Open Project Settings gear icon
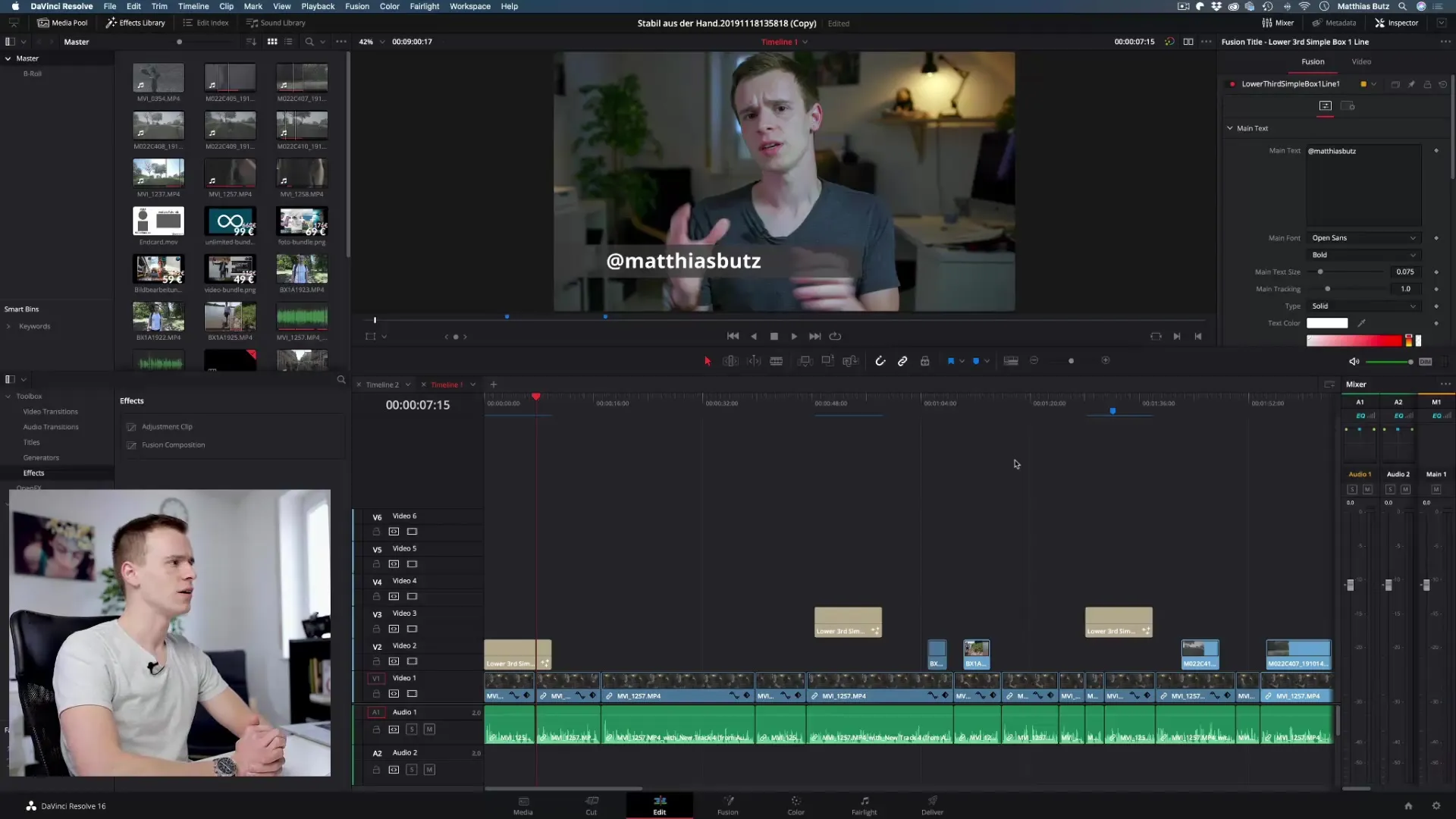This screenshot has height=819, width=1456. pos(1436,806)
